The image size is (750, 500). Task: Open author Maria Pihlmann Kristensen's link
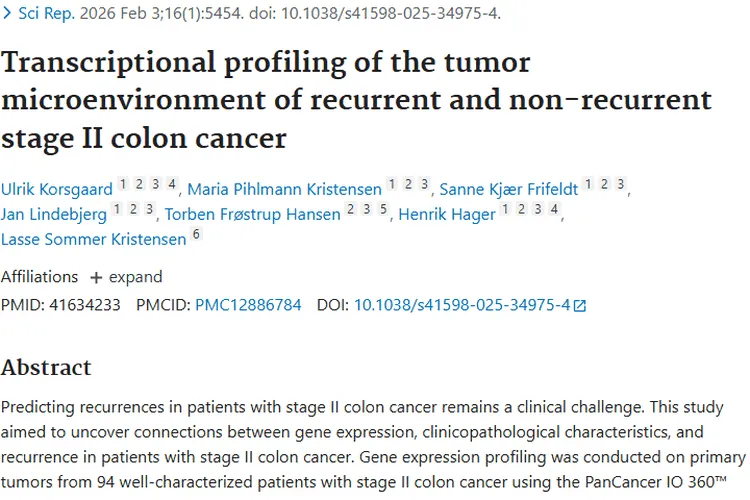point(284,187)
